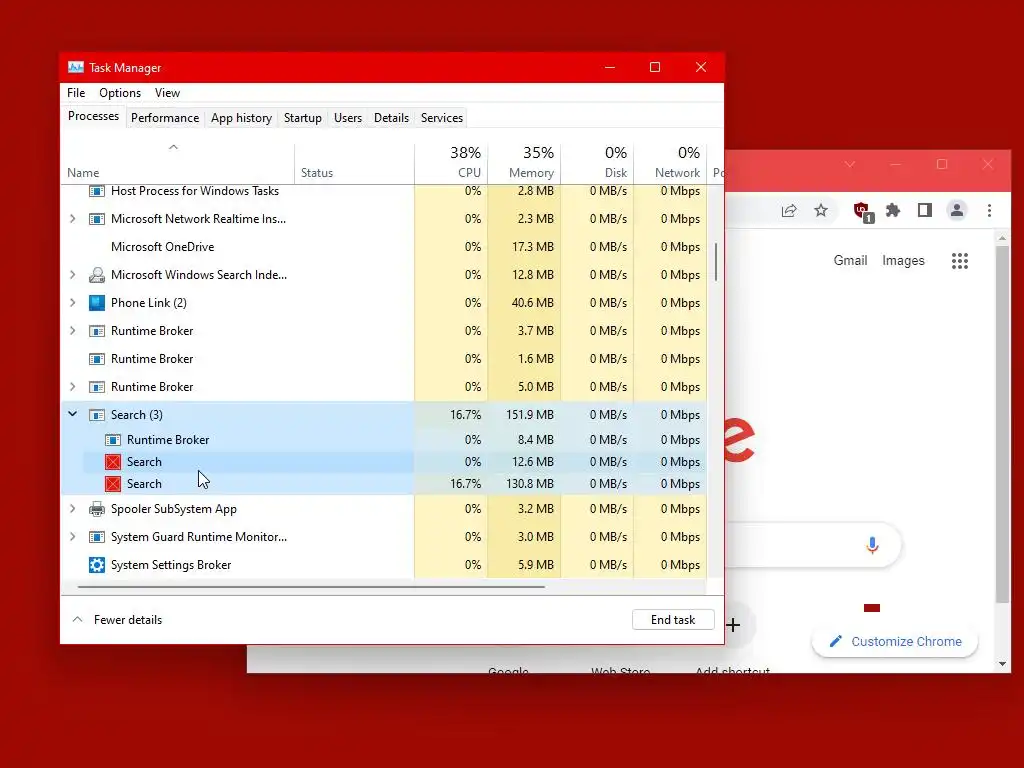Collapse the Search (3) group

[x=72, y=414]
